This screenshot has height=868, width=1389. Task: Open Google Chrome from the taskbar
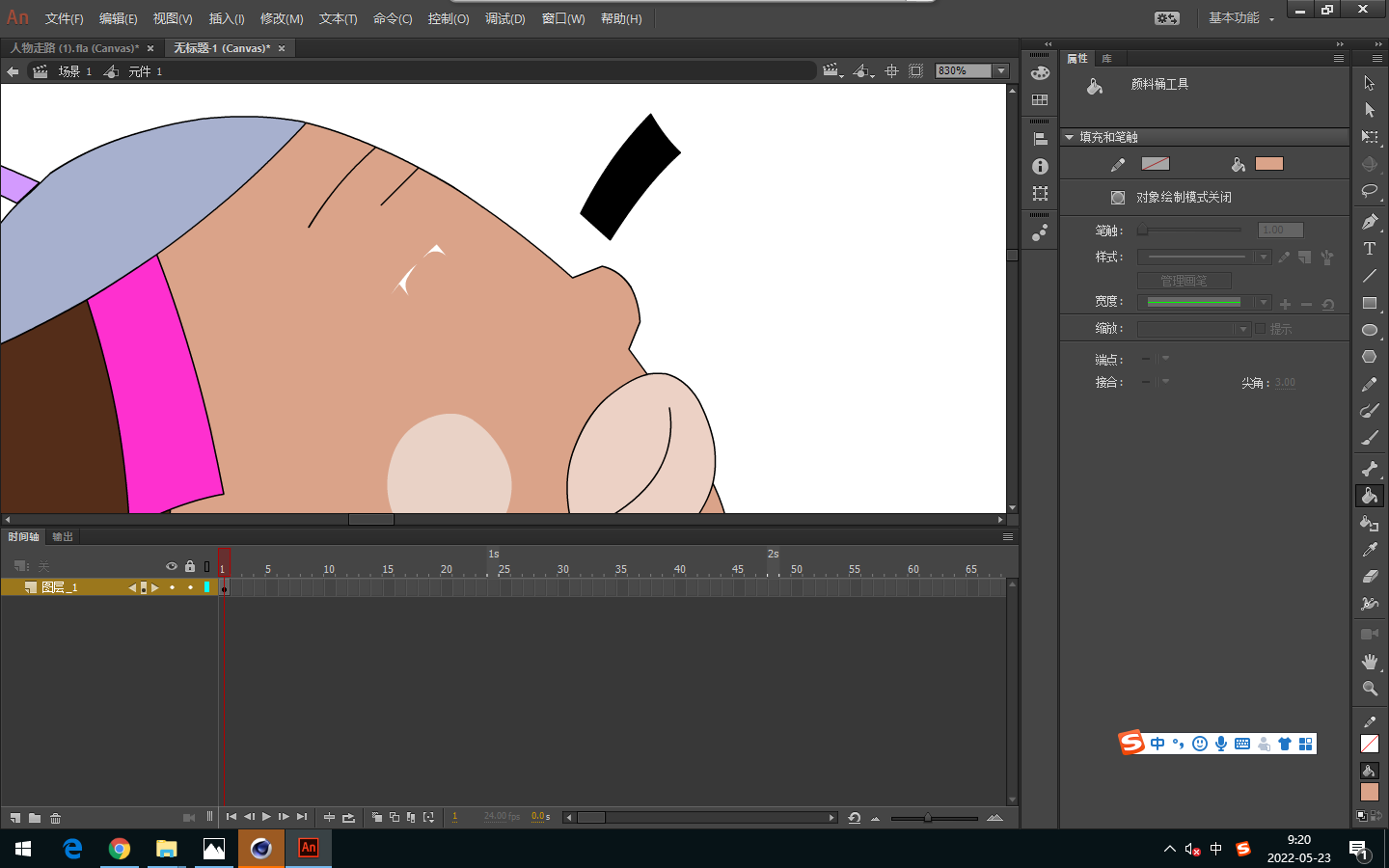click(120, 849)
